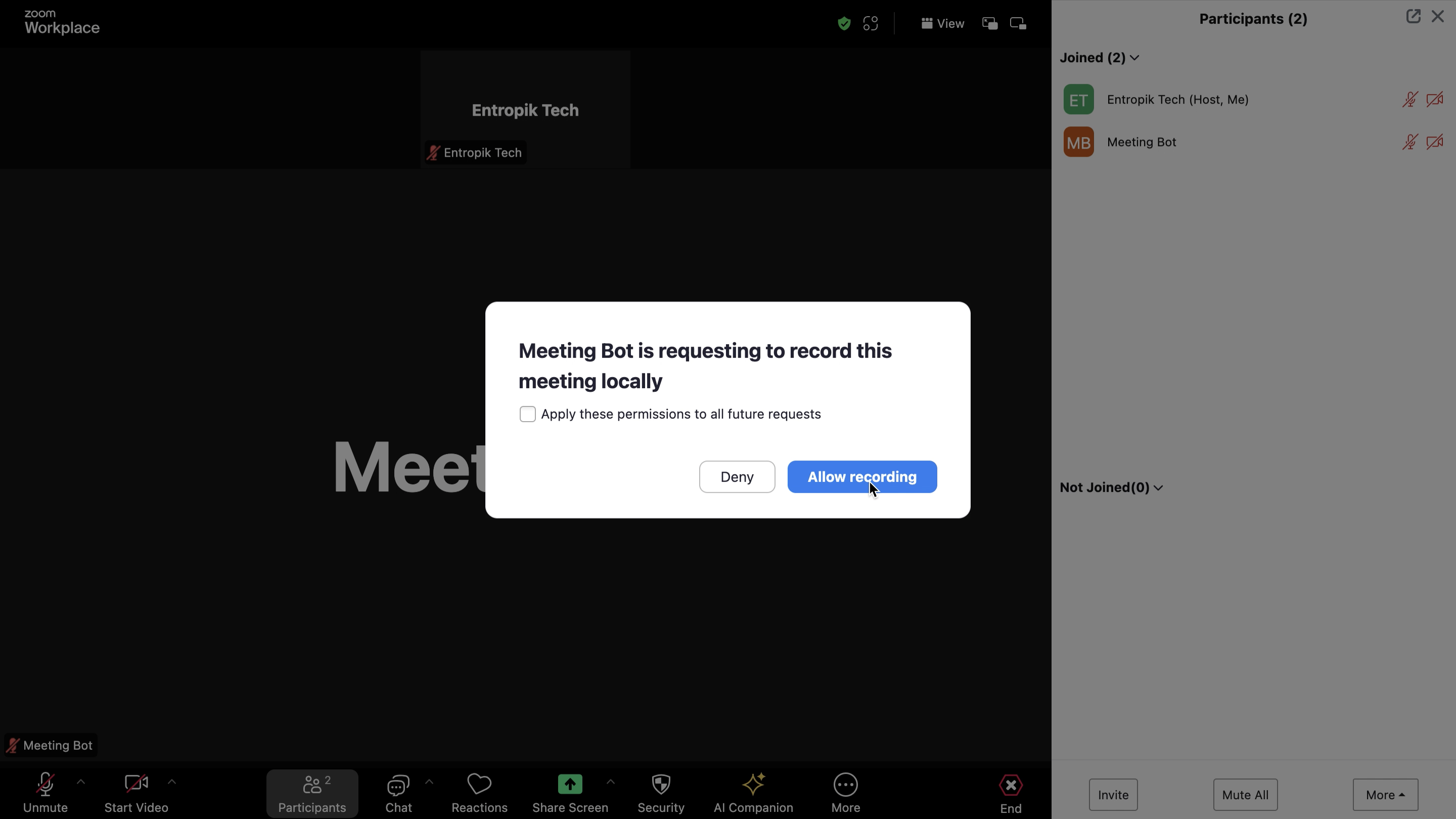This screenshot has width=1456, height=819.
Task: Click the picture-in-picture window icon
Action: (990, 24)
